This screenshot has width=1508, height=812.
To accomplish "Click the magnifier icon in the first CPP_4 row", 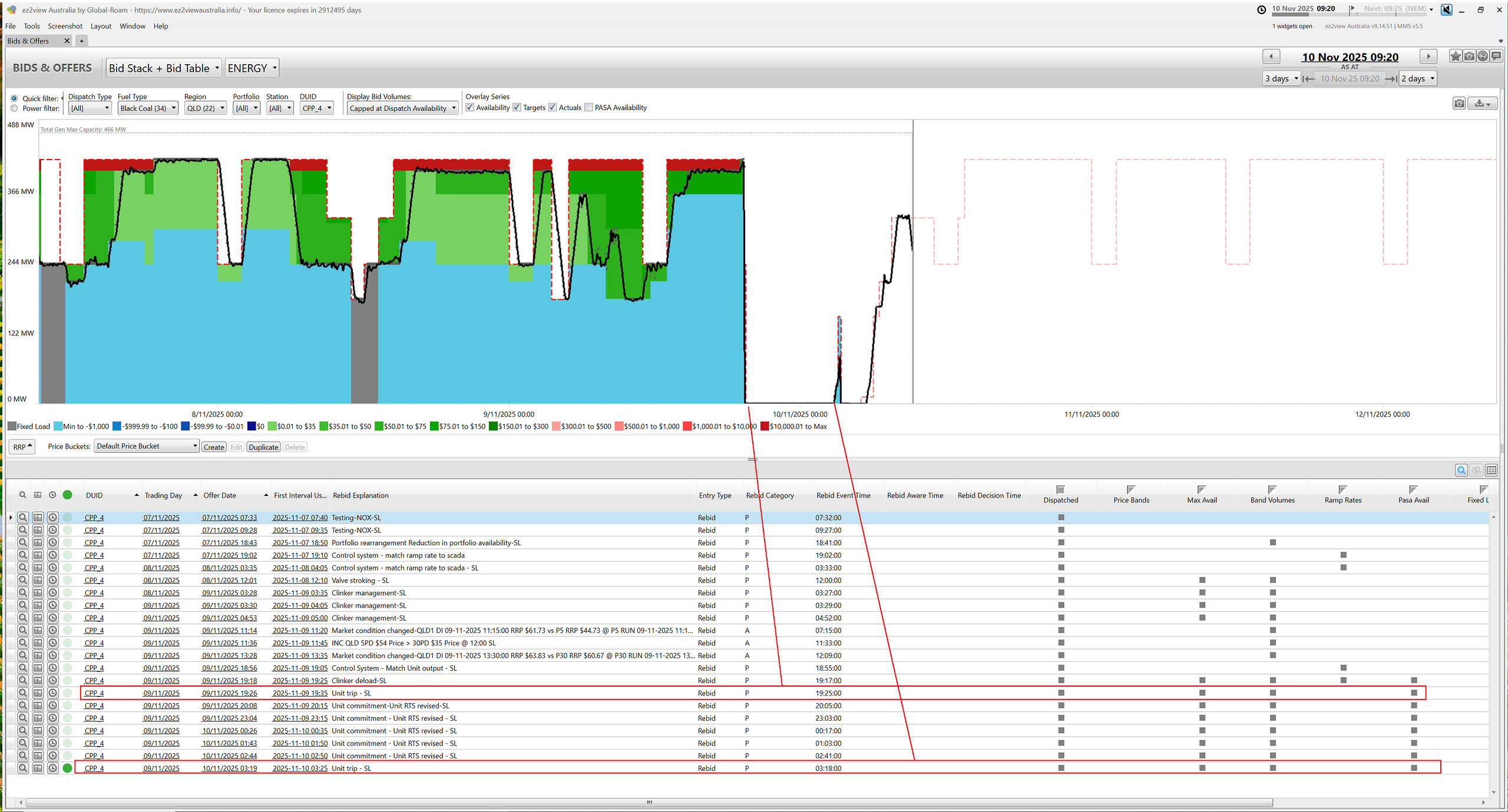I will [x=22, y=518].
